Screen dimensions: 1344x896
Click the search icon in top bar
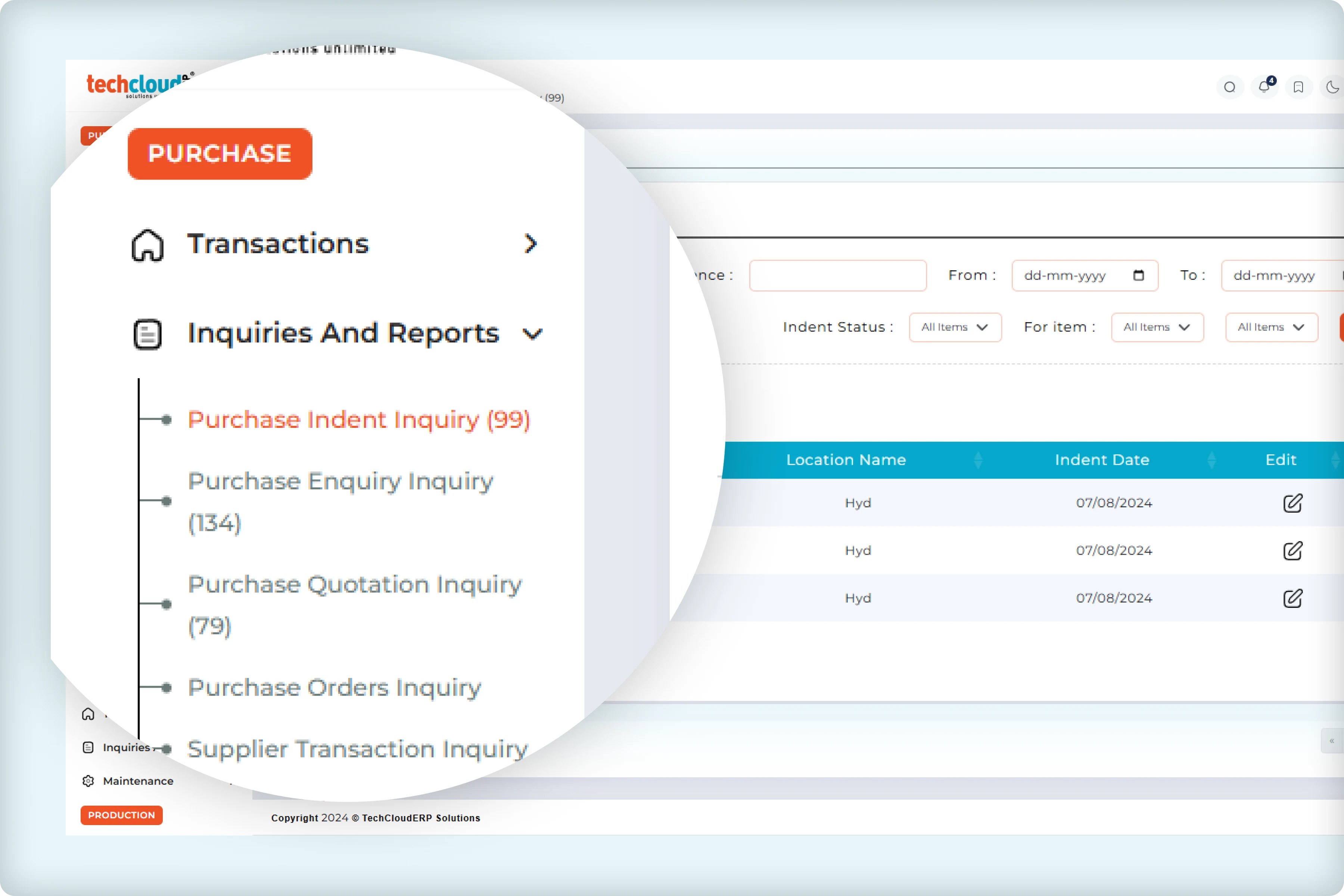point(1230,87)
